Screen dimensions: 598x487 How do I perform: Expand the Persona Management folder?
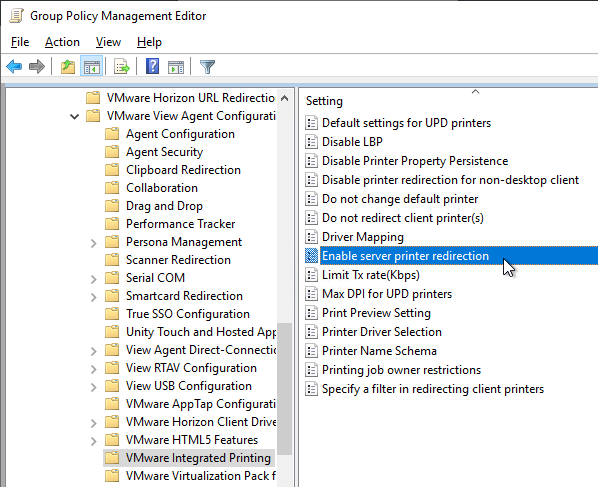coord(93,243)
